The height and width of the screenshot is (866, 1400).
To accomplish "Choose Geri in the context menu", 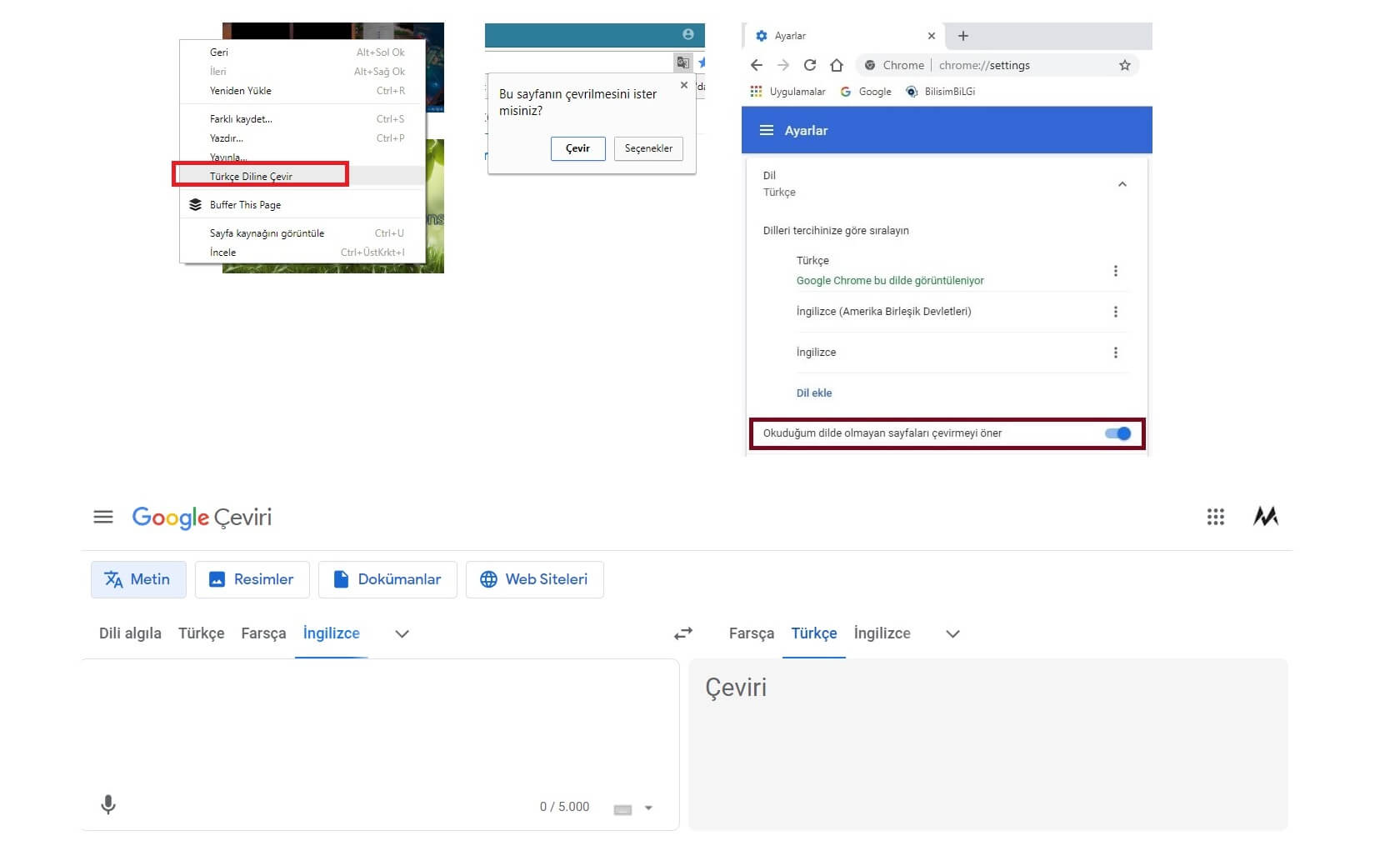I will click(303, 53).
